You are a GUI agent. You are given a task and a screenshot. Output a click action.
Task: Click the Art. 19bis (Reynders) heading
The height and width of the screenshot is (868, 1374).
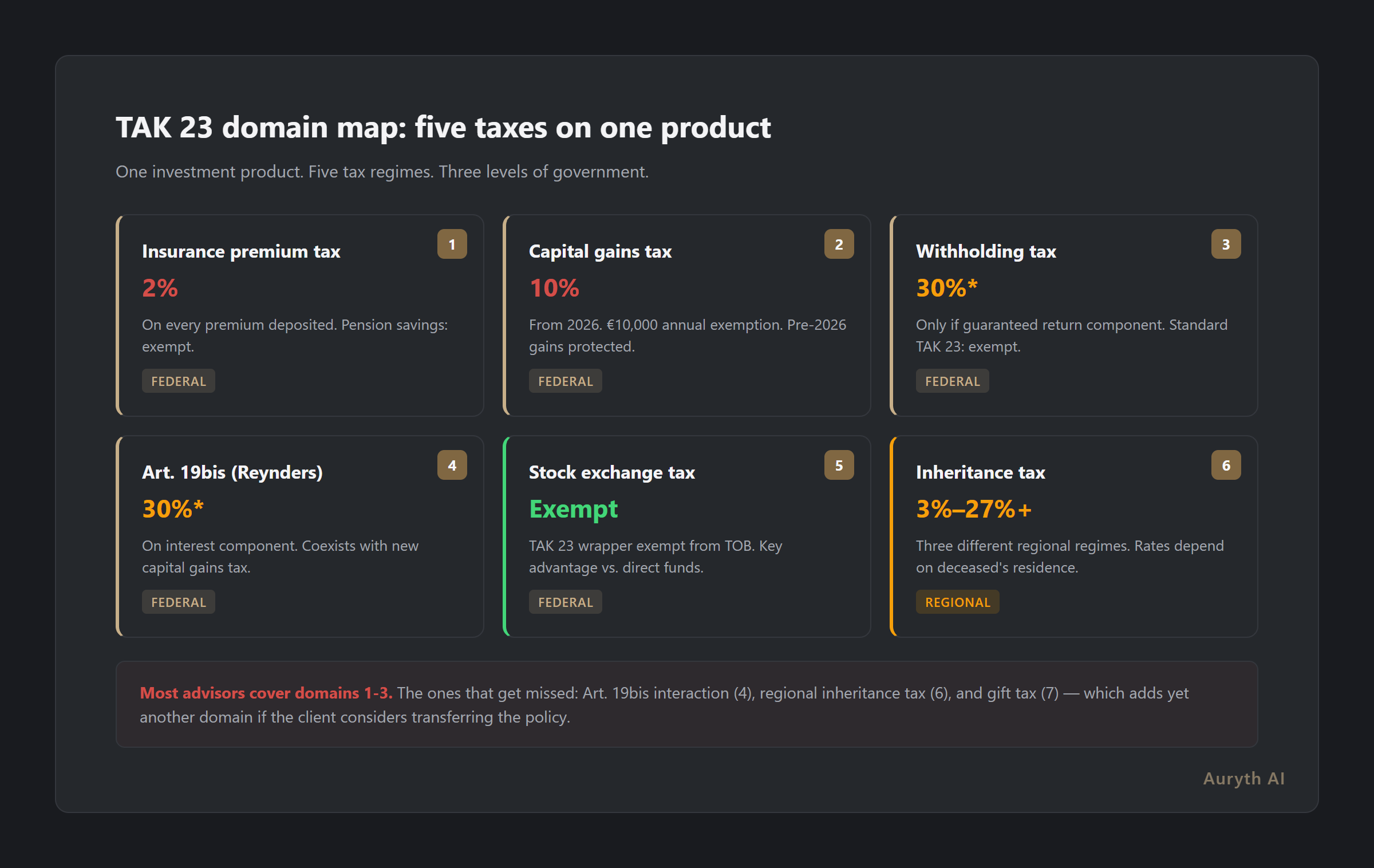point(232,472)
